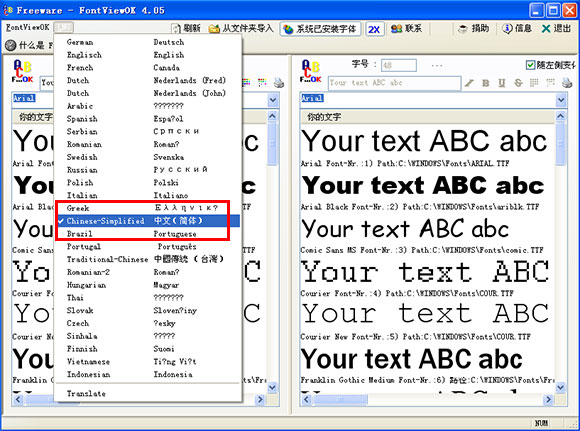The image size is (580, 431).
Task: Select Romanian-2 language entry
Action: point(148,272)
